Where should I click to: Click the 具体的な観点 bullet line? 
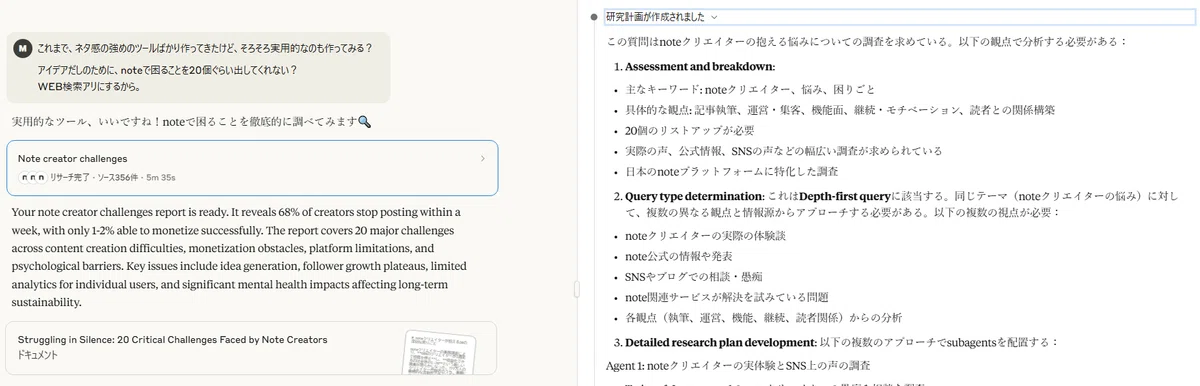pyautogui.click(x=840, y=110)
